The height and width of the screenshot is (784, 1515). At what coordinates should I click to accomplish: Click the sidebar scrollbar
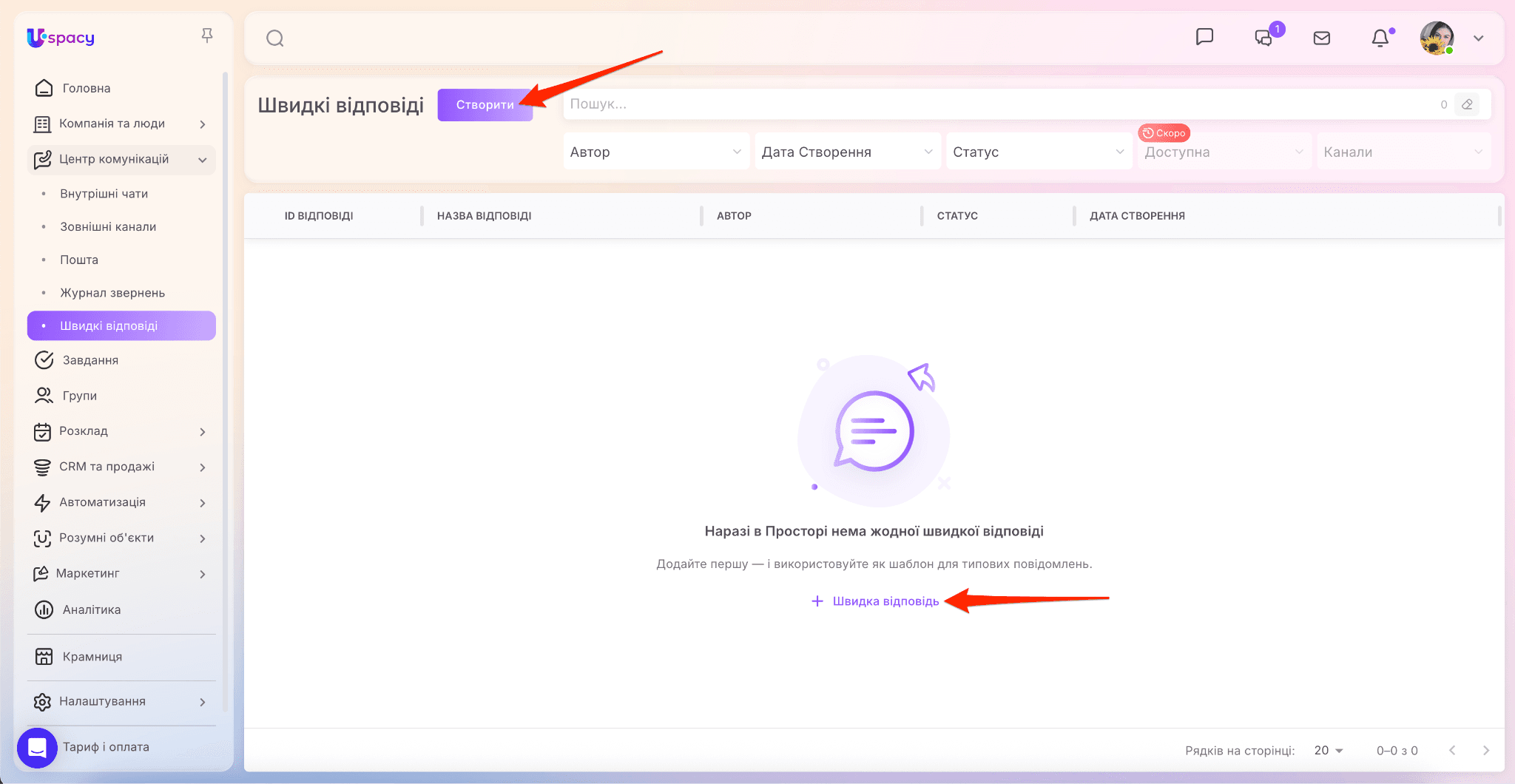(225, 392)
